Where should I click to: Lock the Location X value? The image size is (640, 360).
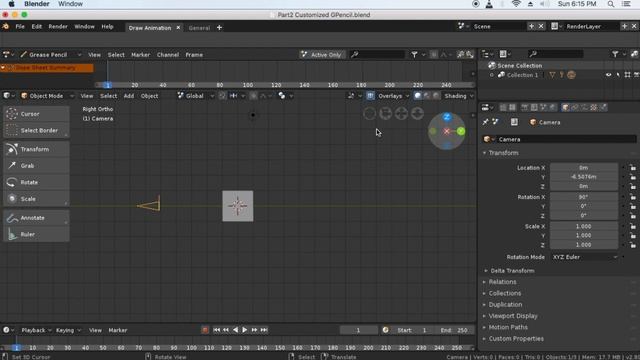coord(633,168)
